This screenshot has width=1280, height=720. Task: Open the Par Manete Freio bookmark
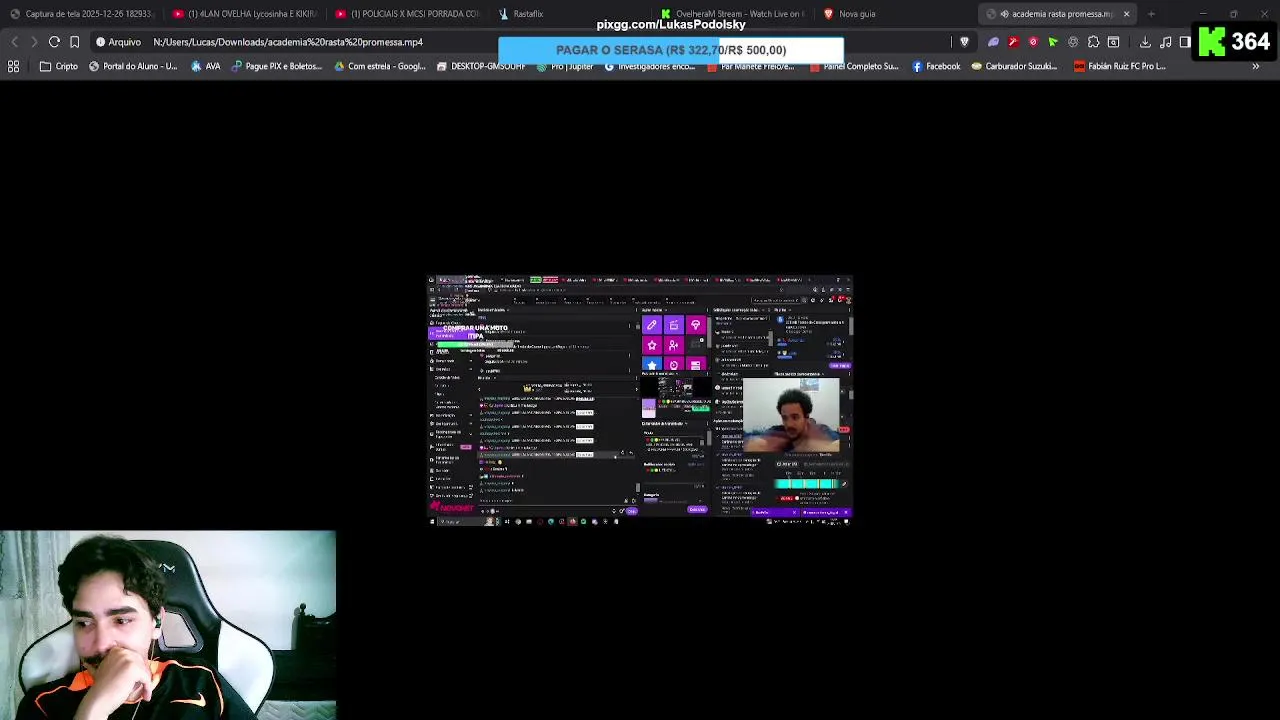(751, 66)
